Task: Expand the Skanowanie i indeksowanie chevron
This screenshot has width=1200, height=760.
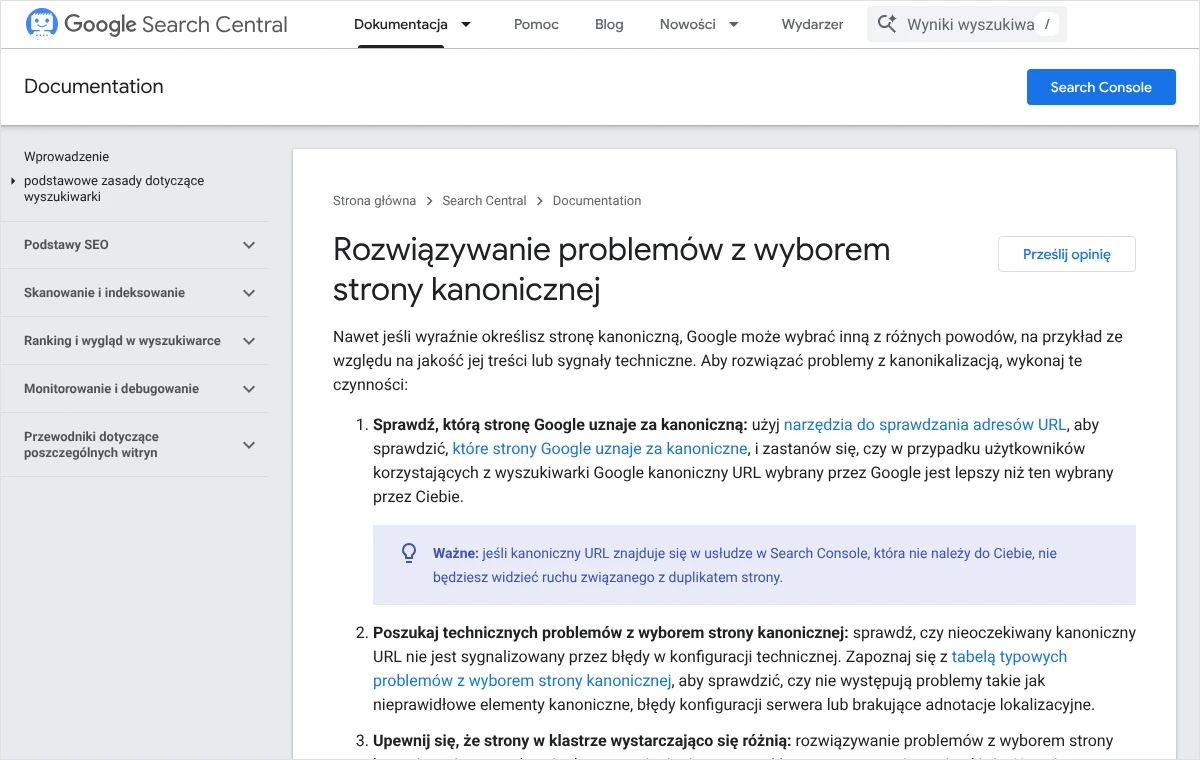Action: [249, 293]
